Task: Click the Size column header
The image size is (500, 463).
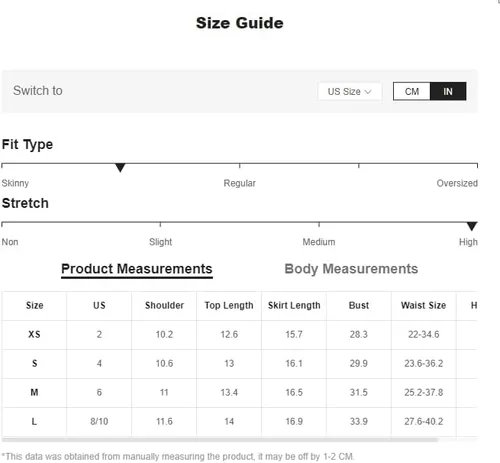Action: coord(34,305)
